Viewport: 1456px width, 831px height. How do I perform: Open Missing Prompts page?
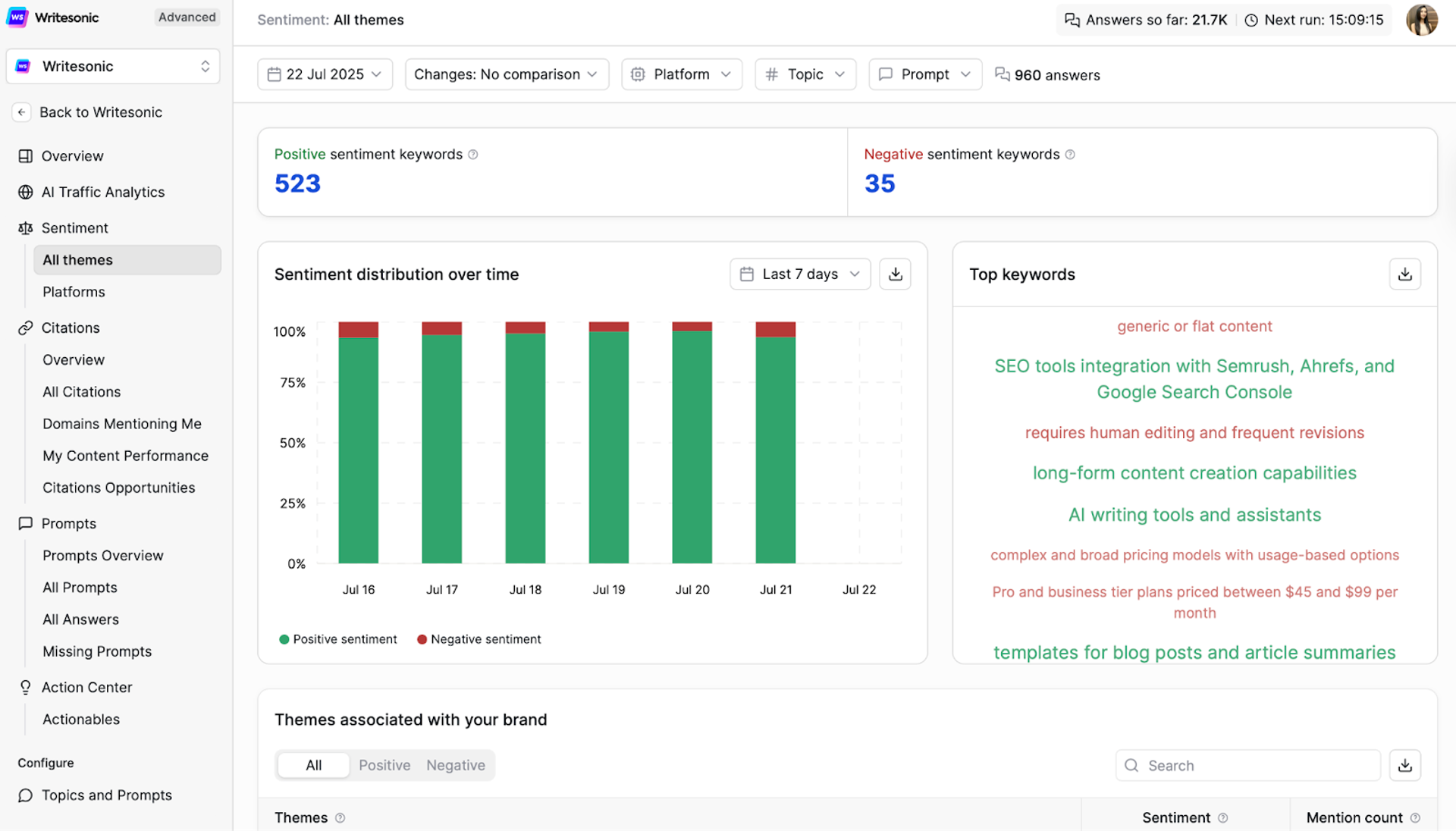click(97, 651)
